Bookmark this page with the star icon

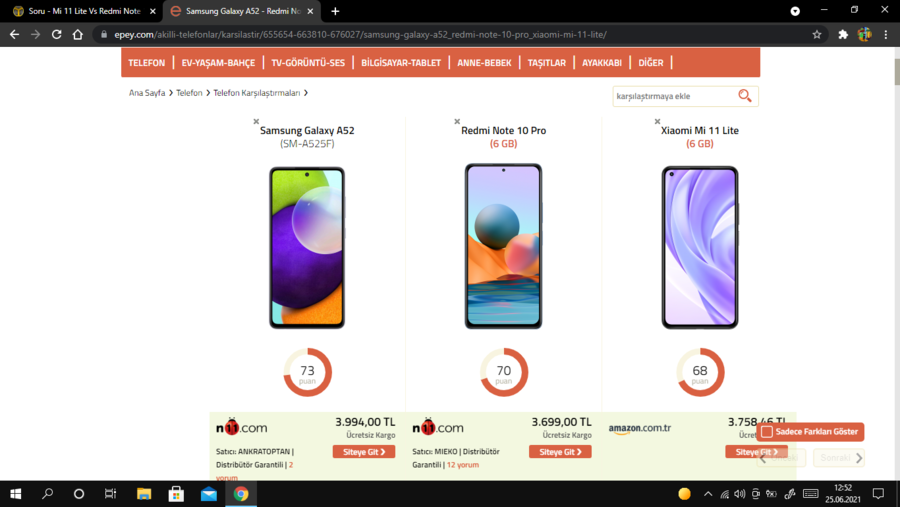817,34
